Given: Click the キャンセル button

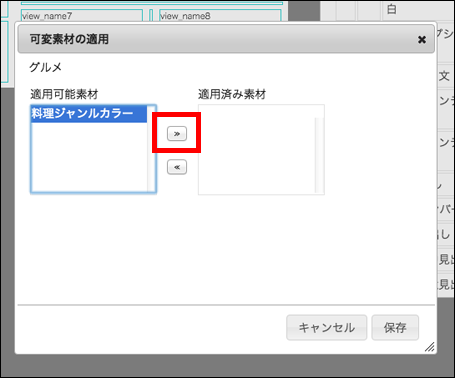Looking at the screenshot, I should pyautogui.click(x=326, y=327).
